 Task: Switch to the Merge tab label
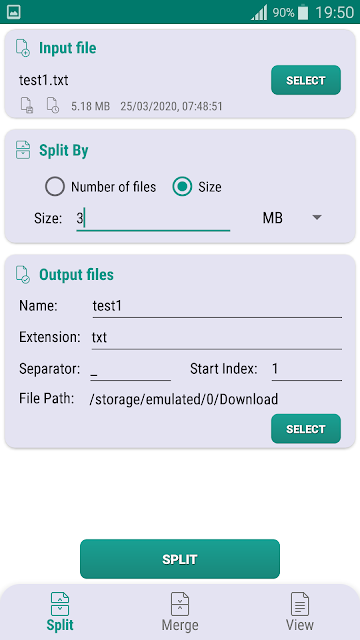click(x=180, y=625)
